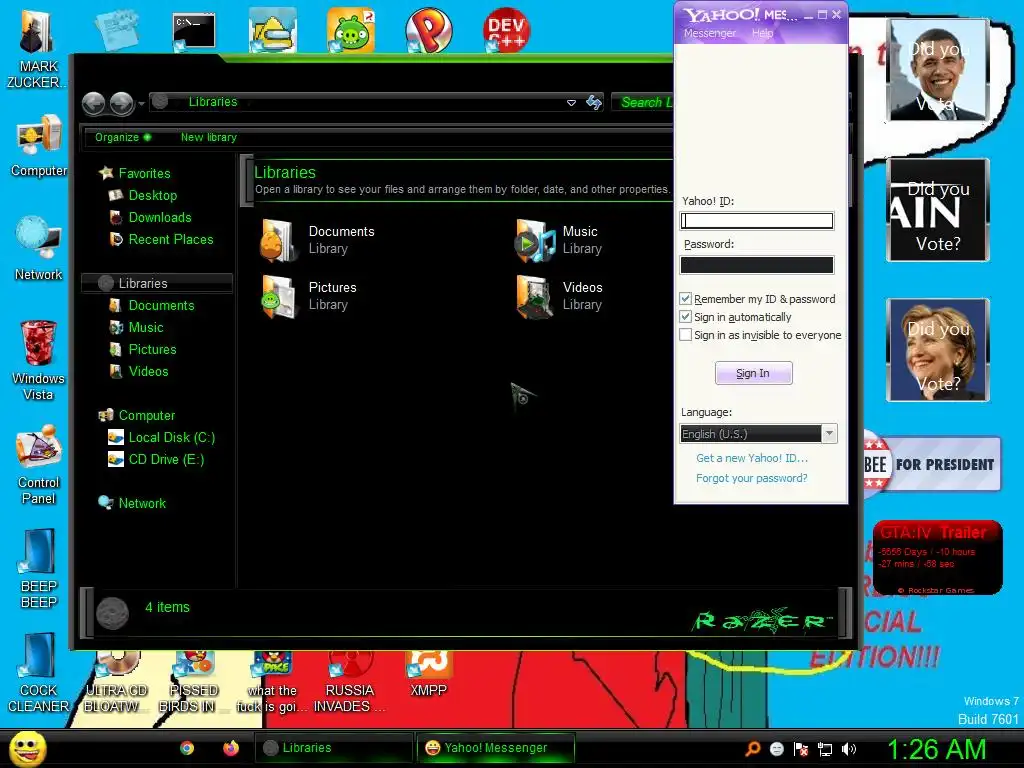Image resolution: width=1024 pixels, height=768 pixels.
Task: Click the Explorer back arrow button
Action: (x=93, y=103)
